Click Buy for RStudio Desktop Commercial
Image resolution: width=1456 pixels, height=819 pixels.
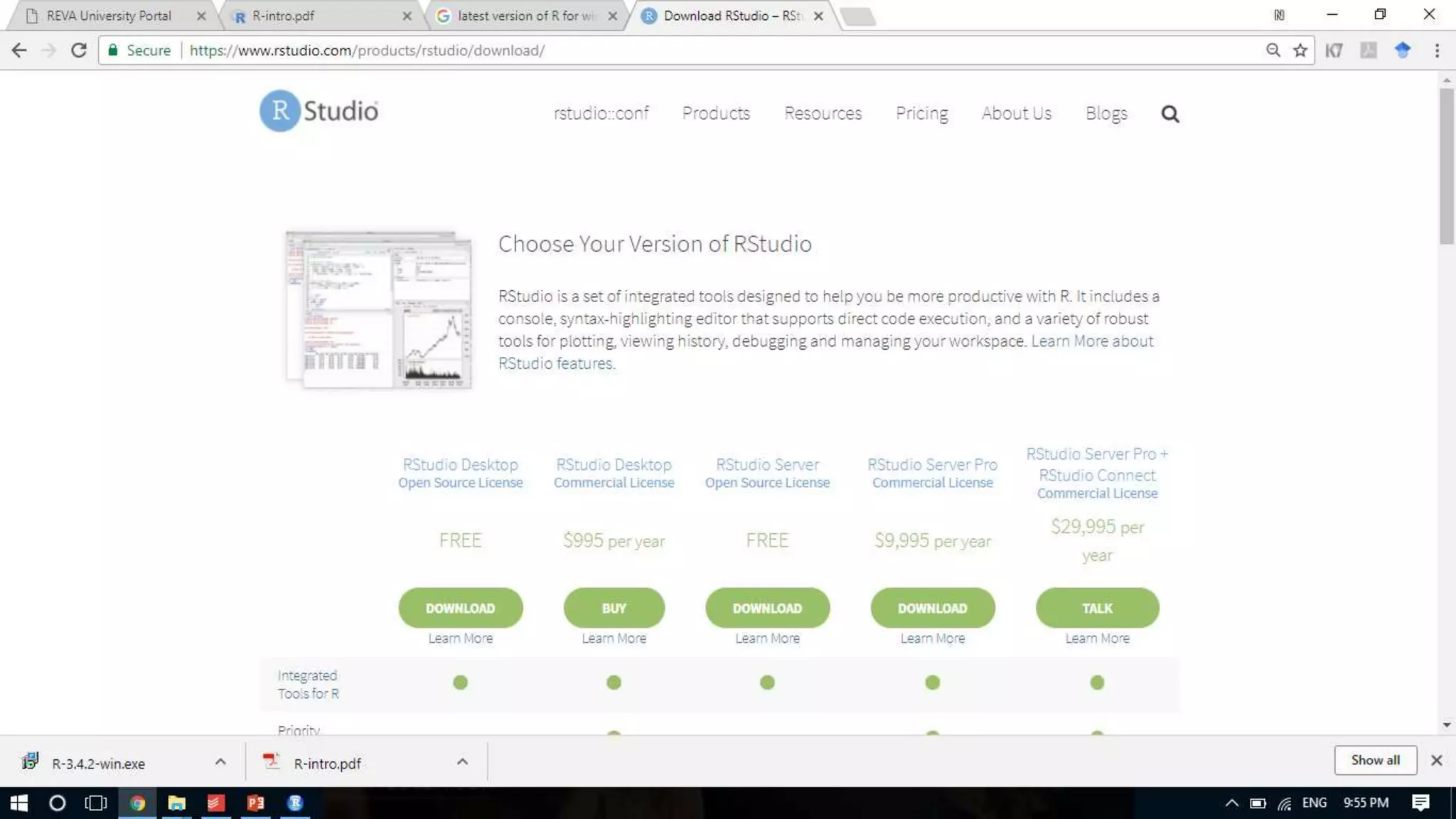coord(614,608)
